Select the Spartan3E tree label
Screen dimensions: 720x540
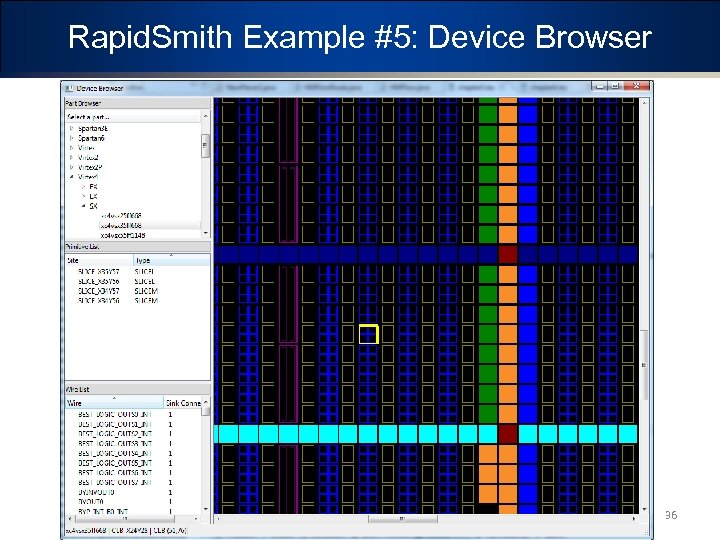93,128
